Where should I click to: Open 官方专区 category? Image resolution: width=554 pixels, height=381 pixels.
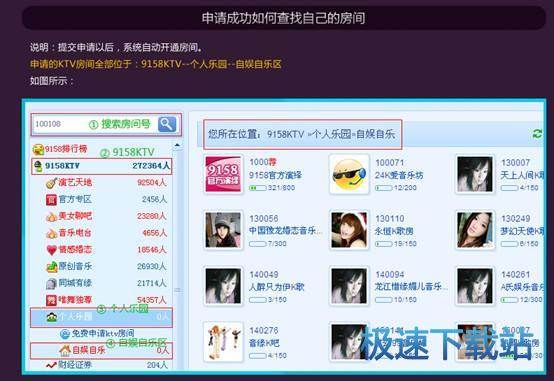(75, 199)
